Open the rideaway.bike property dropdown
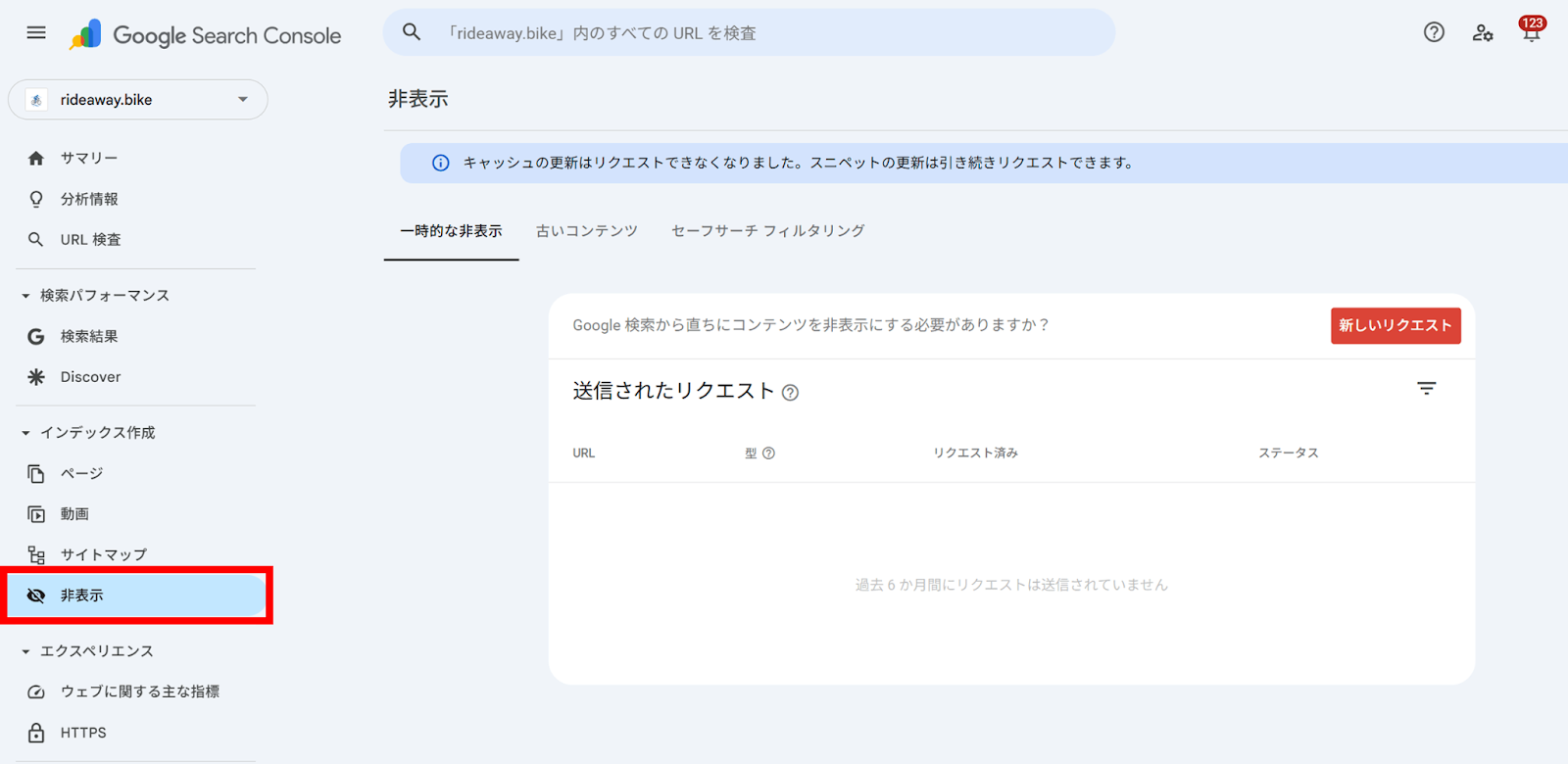 point(138,100)
